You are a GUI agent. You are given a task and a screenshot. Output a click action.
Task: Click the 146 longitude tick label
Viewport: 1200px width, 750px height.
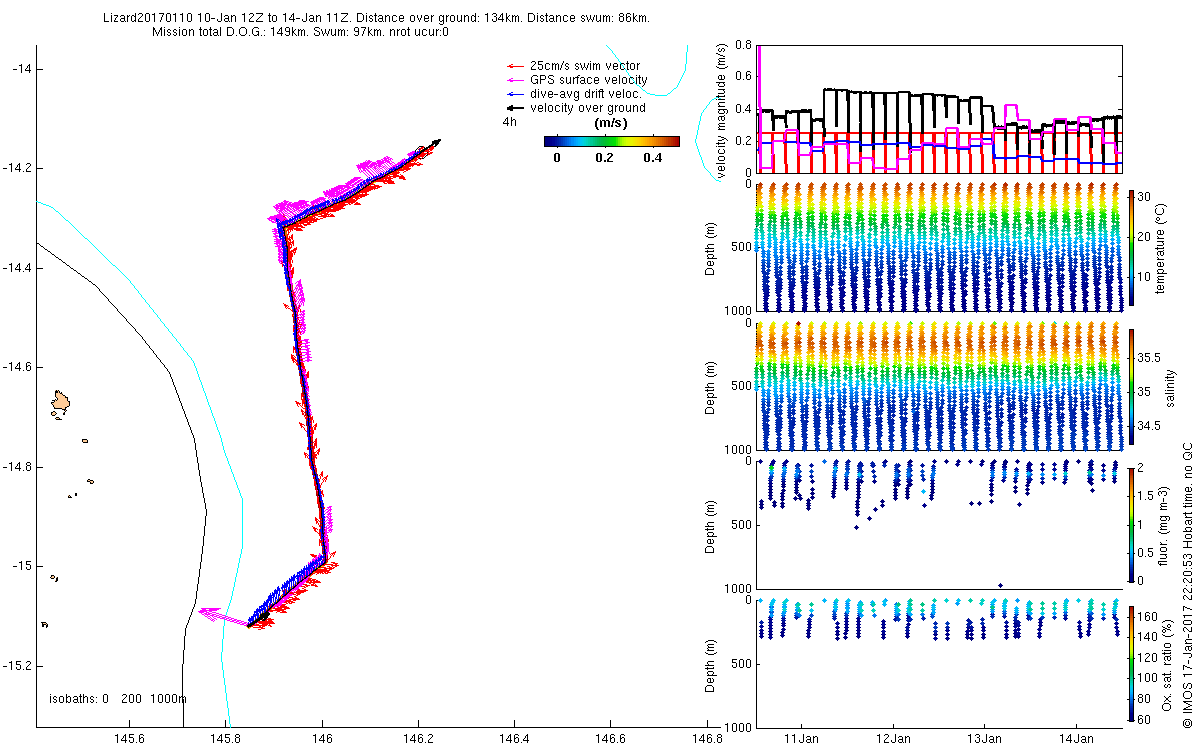[x=322, y=739]
